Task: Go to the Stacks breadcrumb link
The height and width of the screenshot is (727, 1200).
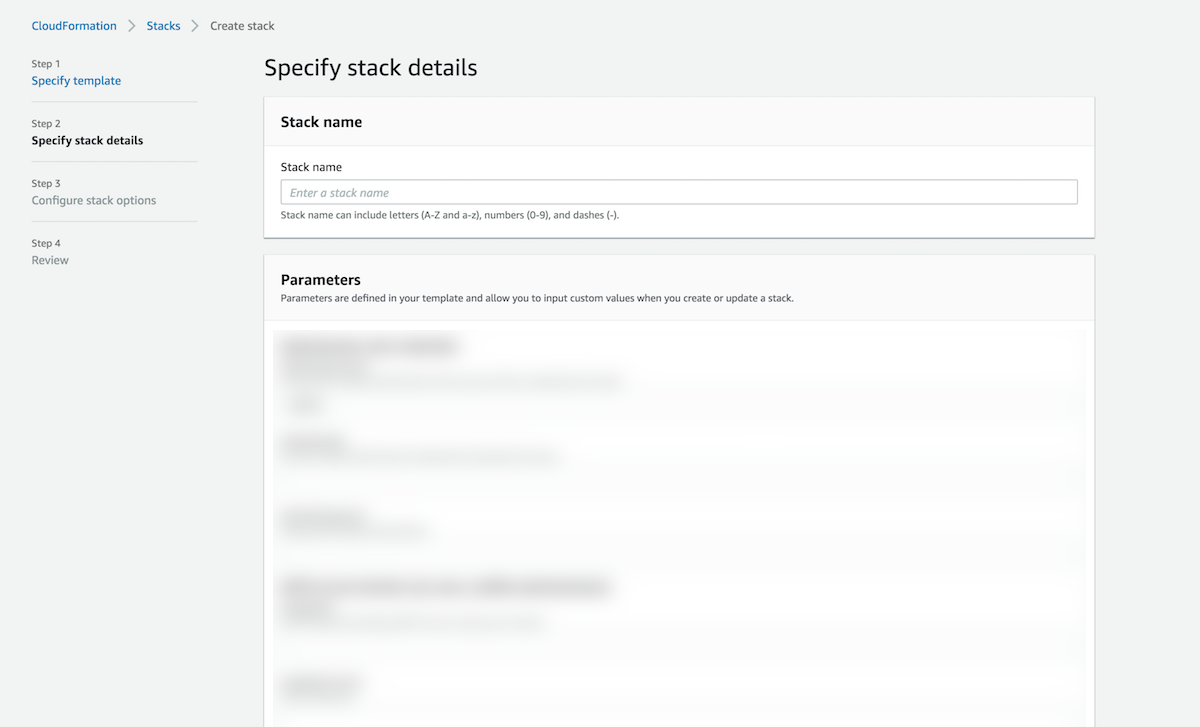Action: 163,26
